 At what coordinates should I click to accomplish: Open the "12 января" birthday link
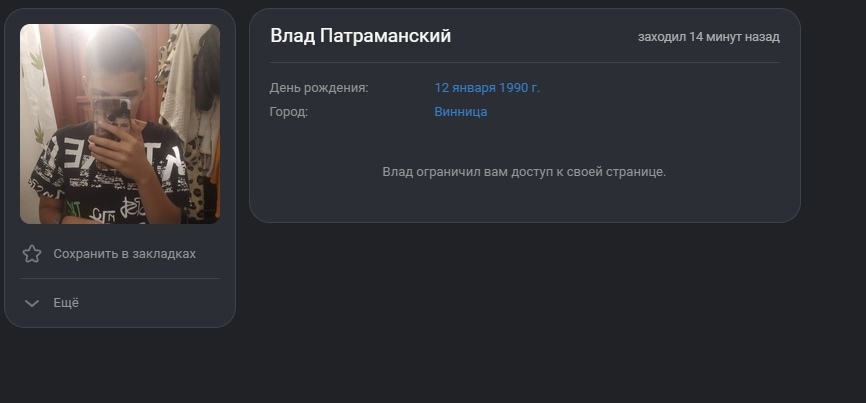pos(465,88)
